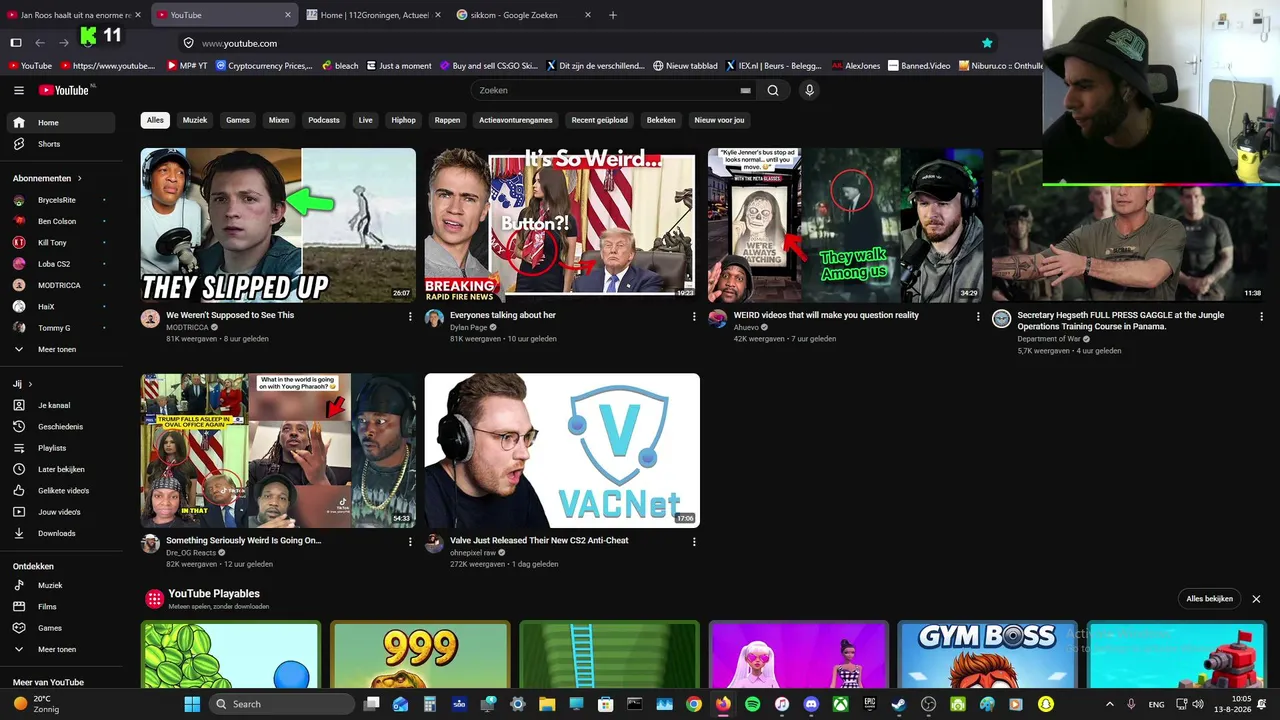Screen dimensions: 1280x720
Task: Select the 'Nieuw voor jou' chip
Action: click(720, 120)
